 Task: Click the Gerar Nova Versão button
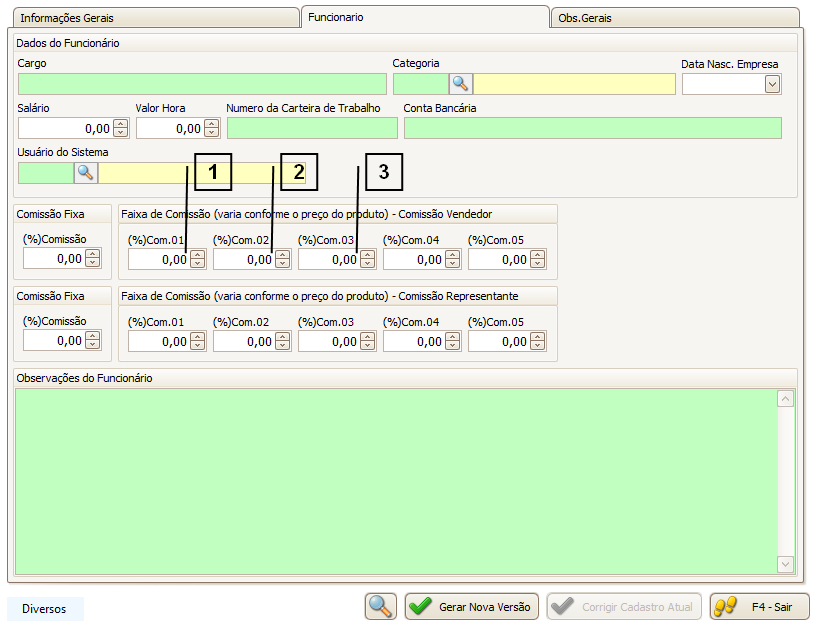[x=472, y=606]
